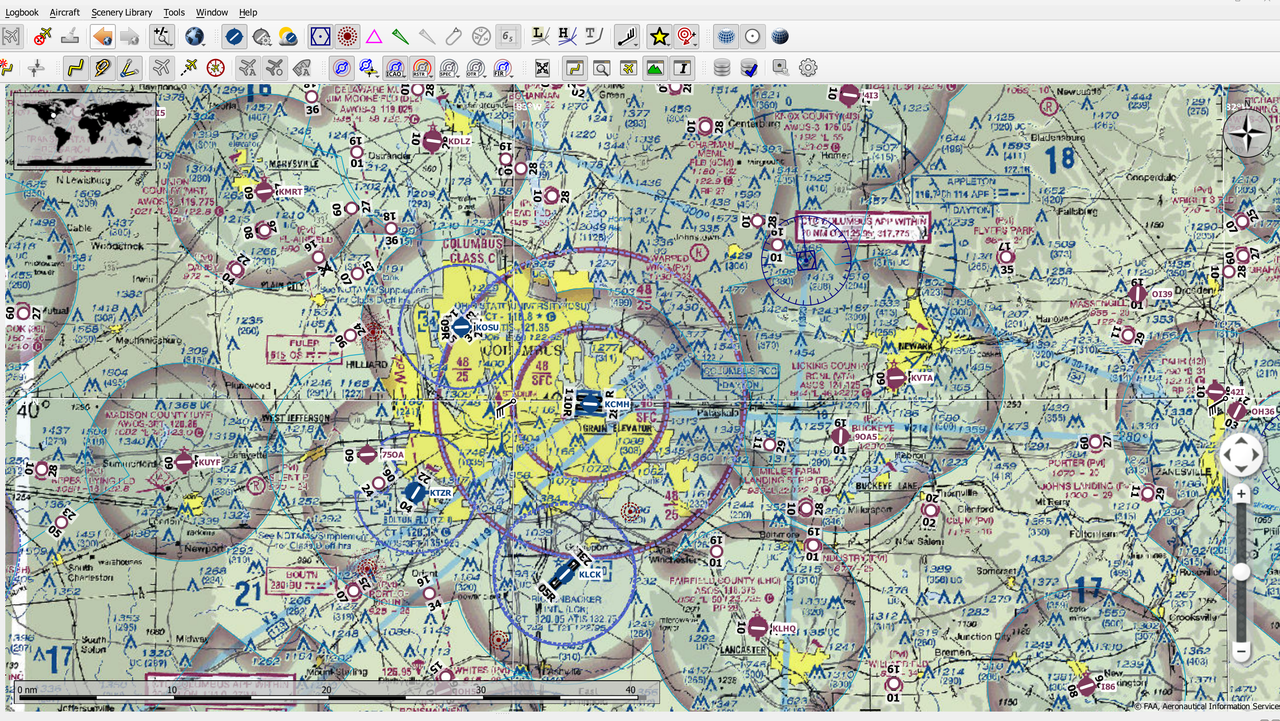Click the map zoom slider handle
The image size is (1280, 721).
(x=1241, y=571)
